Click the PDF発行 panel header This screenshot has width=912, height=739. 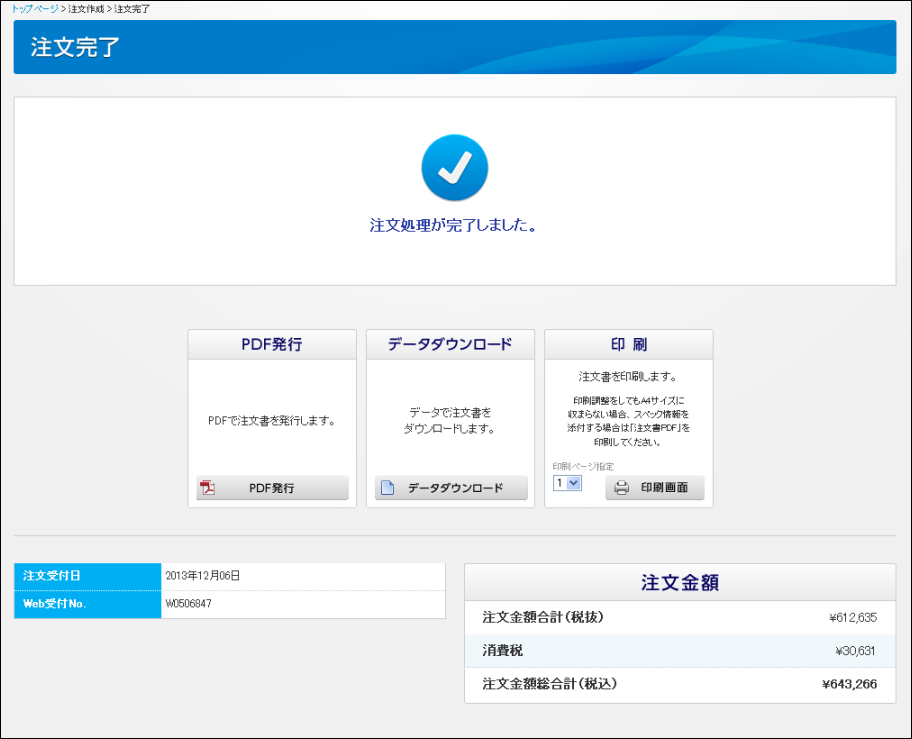click(x=272, y=345)
